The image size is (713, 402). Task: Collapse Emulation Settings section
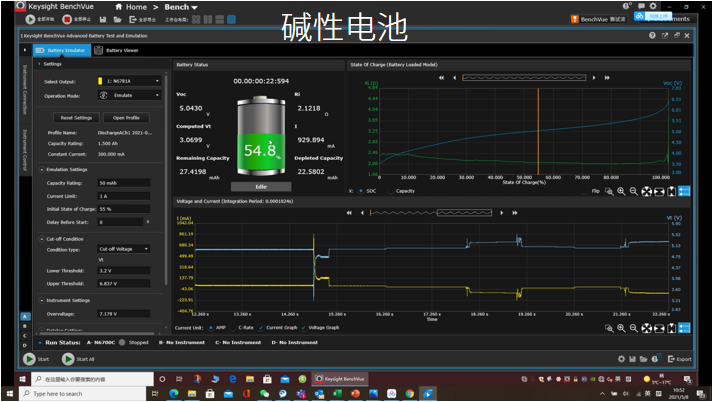pos(41,170)
